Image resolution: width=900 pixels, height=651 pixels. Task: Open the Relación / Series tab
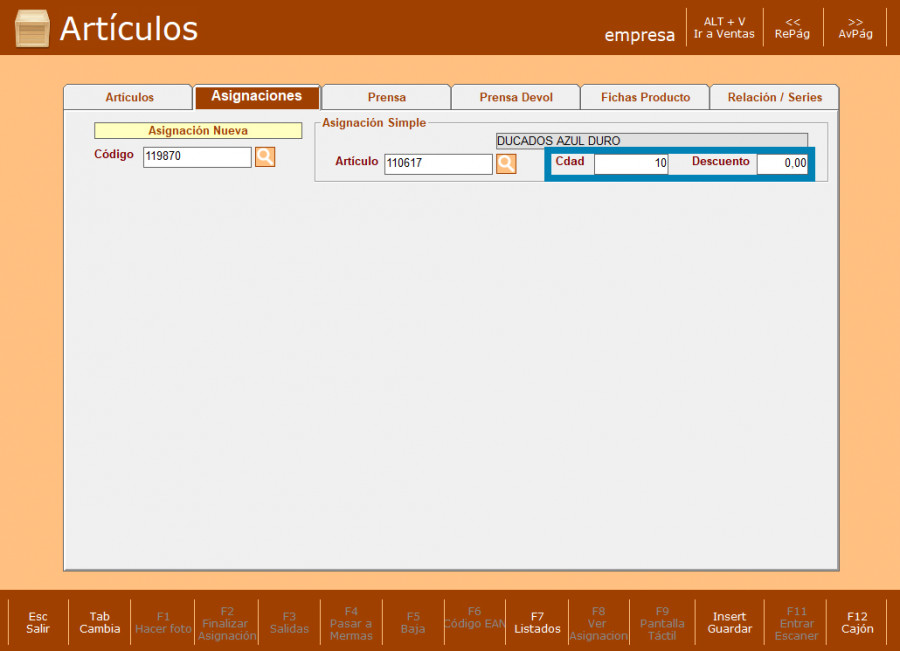click(774, 97)
